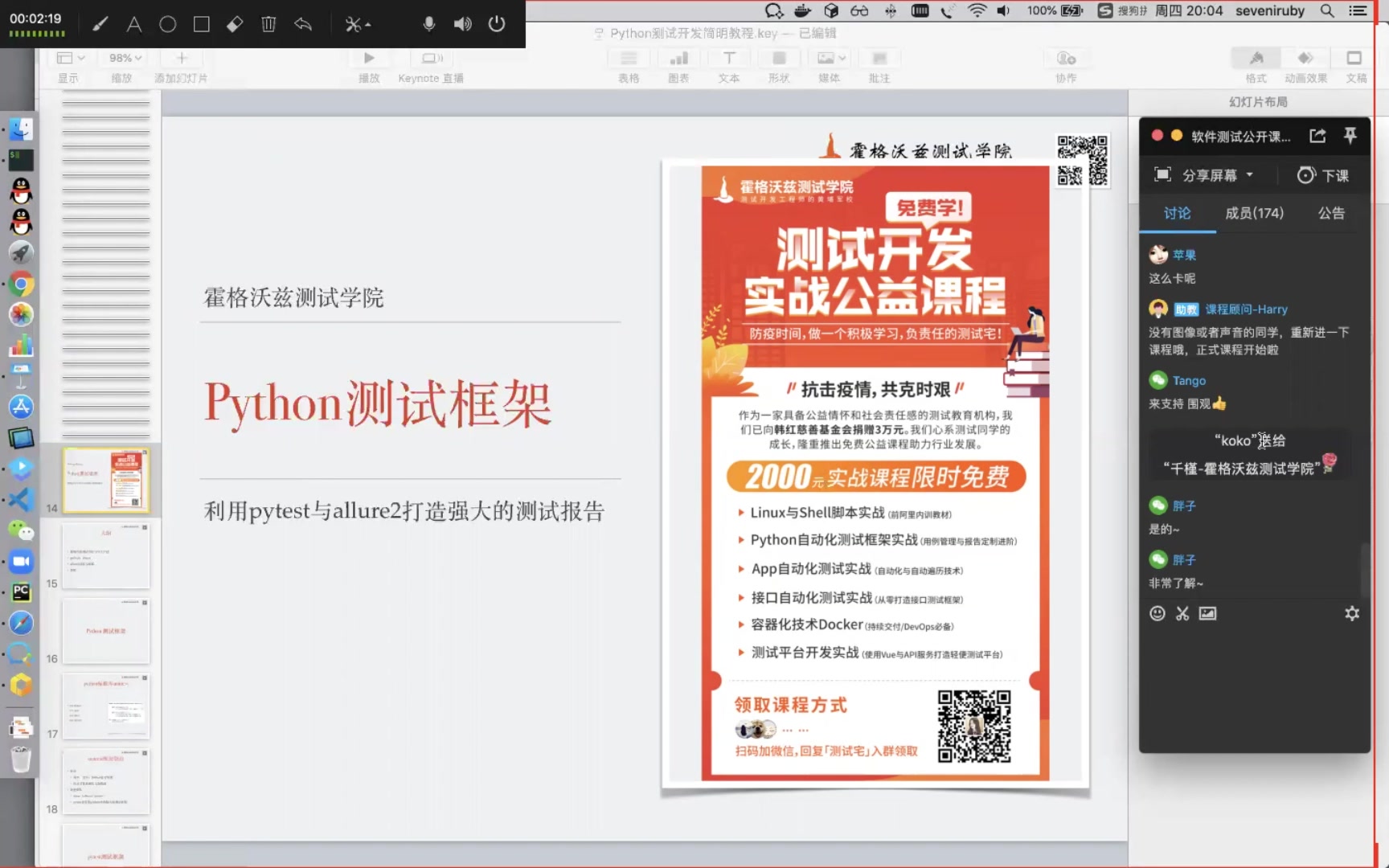Select slide 17 thumbnail
This screenshot has width=1389, height=868.
pyautogui.click(x=106, y=706)
